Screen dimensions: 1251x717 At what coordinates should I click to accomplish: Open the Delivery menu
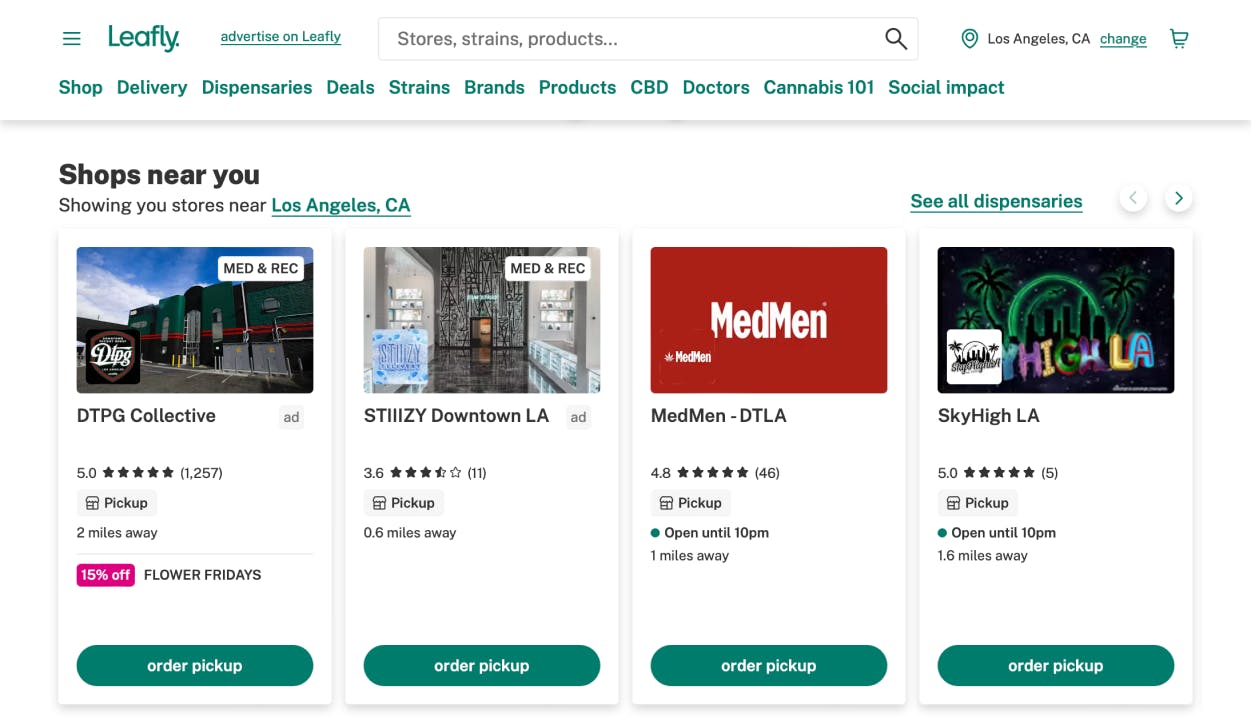click(152, 87)
